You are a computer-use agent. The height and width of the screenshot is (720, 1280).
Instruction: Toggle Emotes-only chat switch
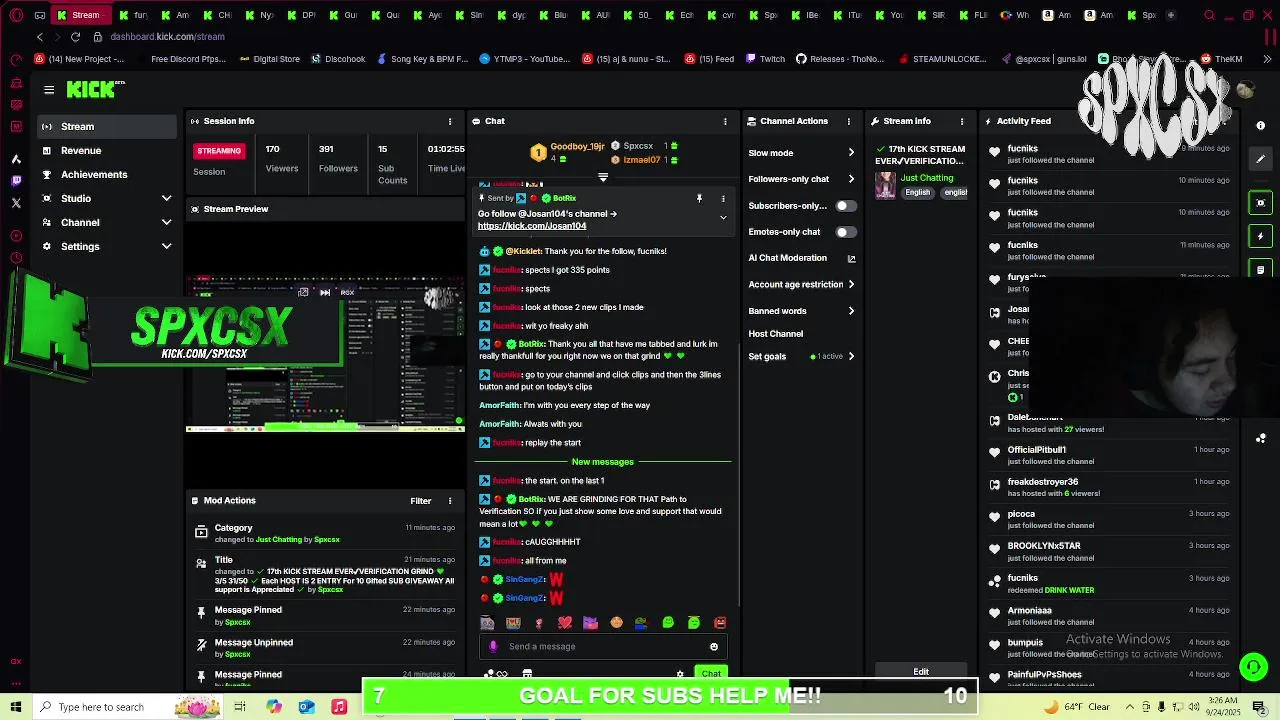pyautogui.click(x=846, y=232)
